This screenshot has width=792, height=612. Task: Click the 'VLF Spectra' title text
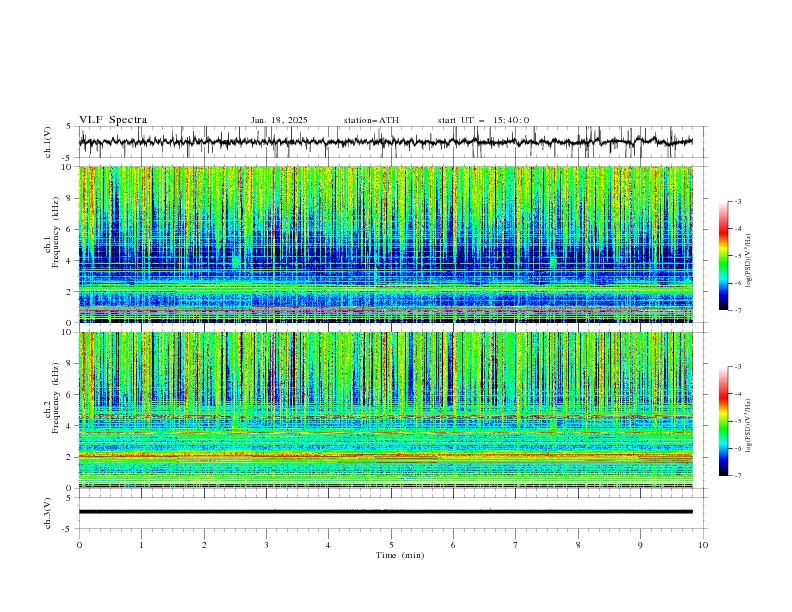[x=113, y=120]
